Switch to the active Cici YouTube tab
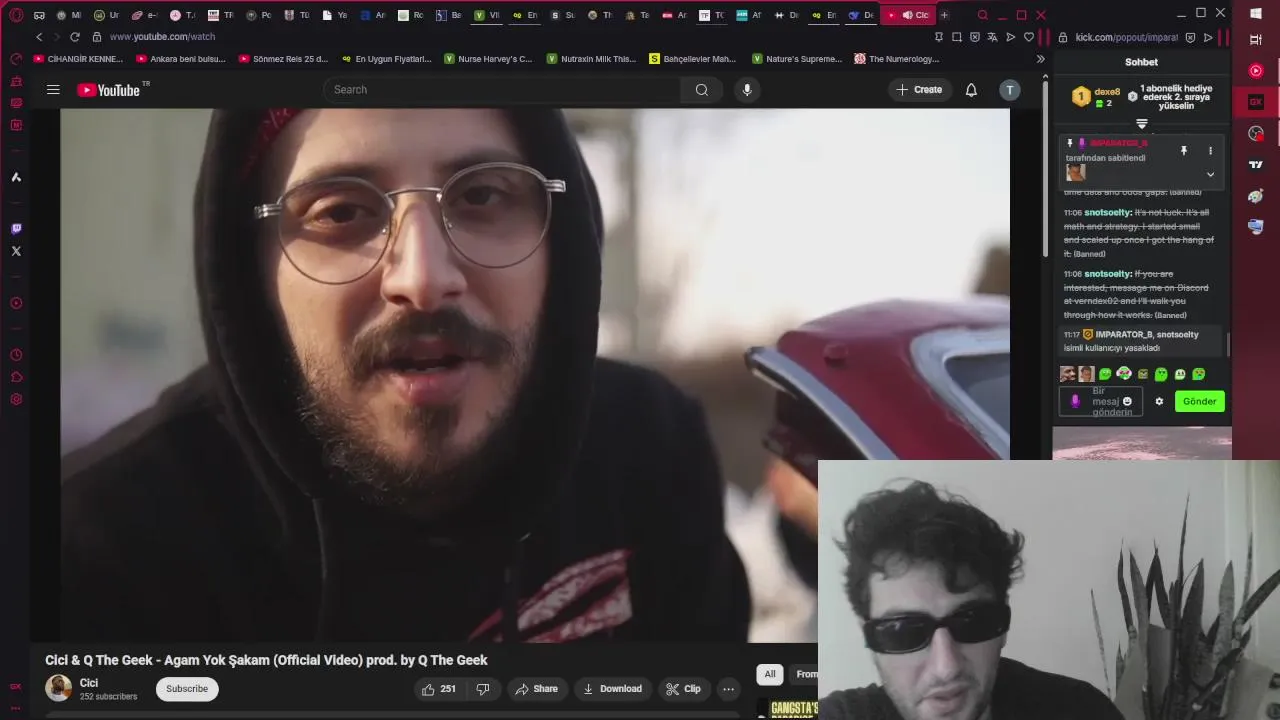Screen dimensions: 1280x720 908,15
